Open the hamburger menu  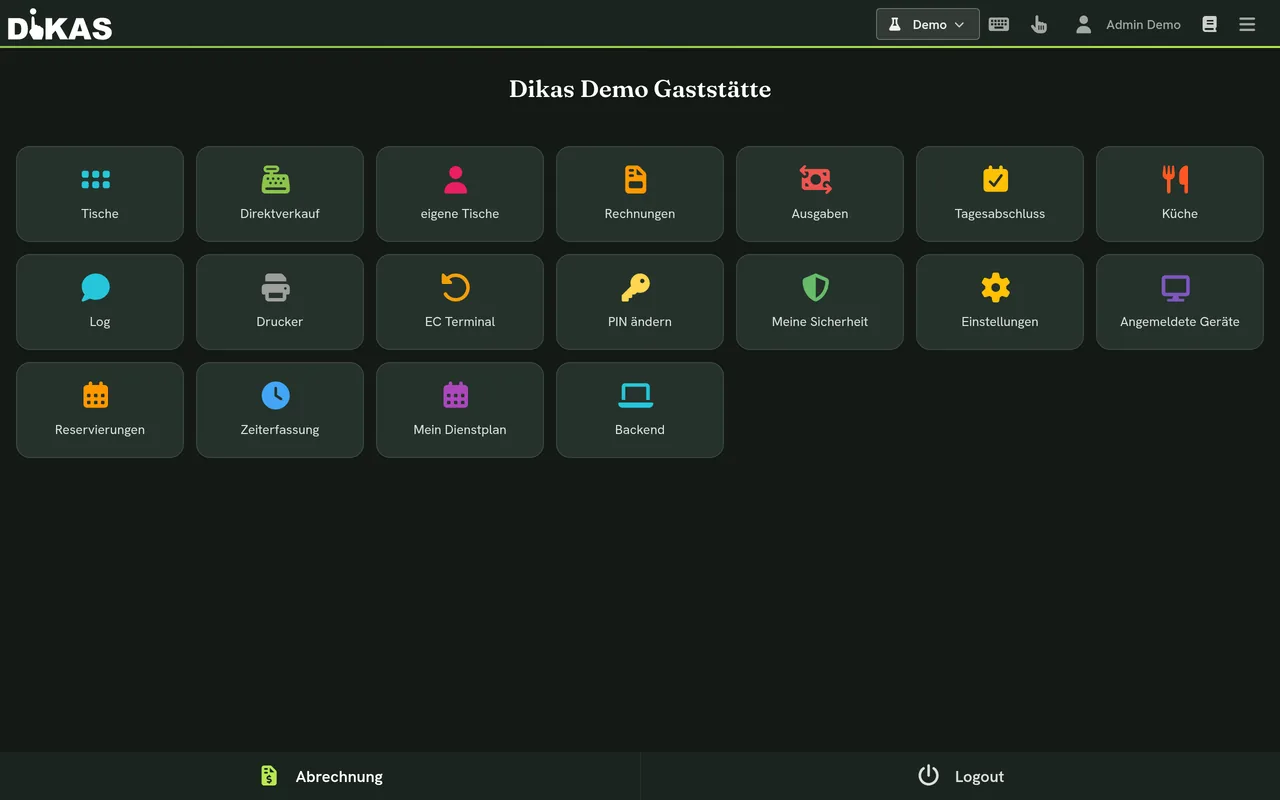coord(1247,24)
